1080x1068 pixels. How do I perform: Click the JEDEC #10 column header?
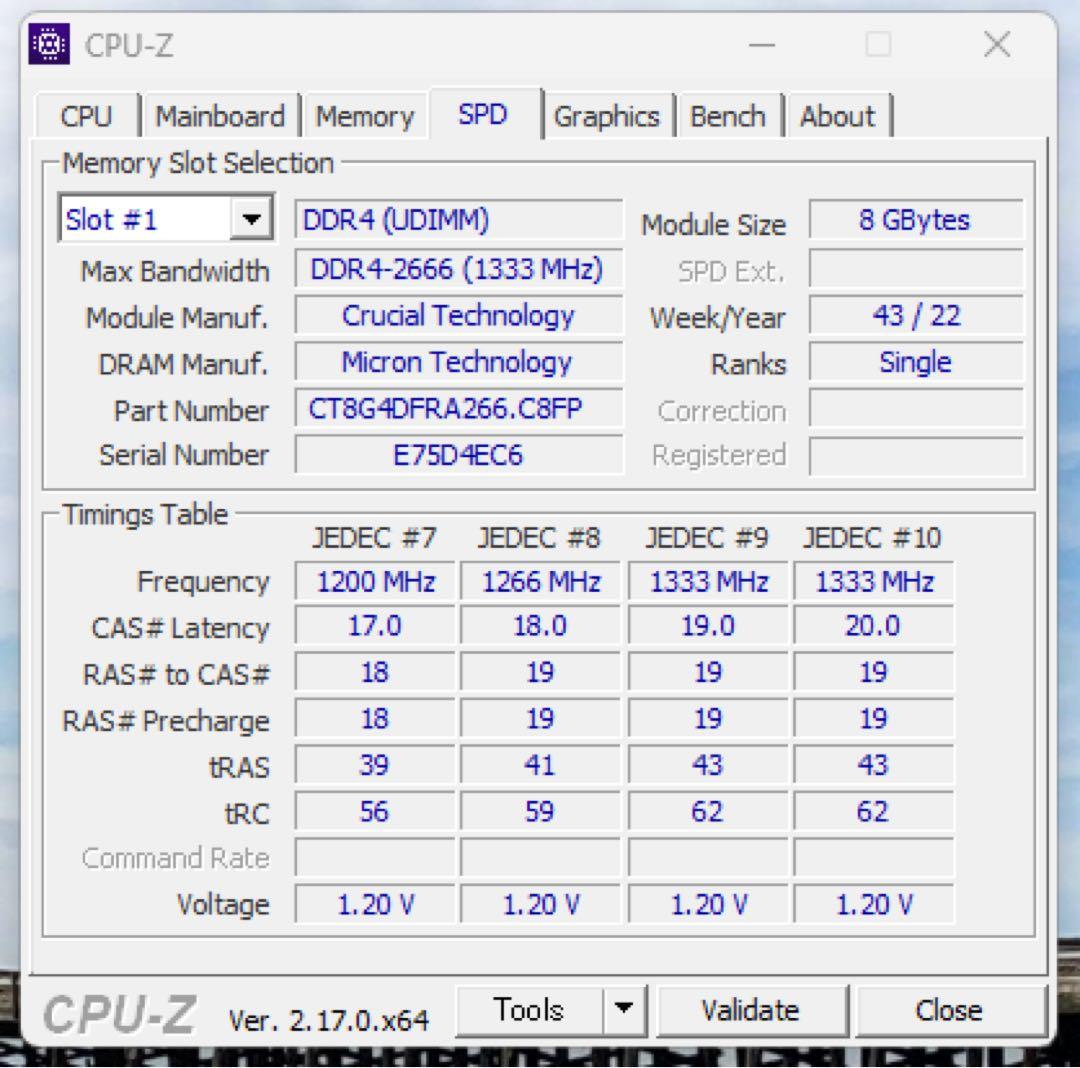pos(872,538)
